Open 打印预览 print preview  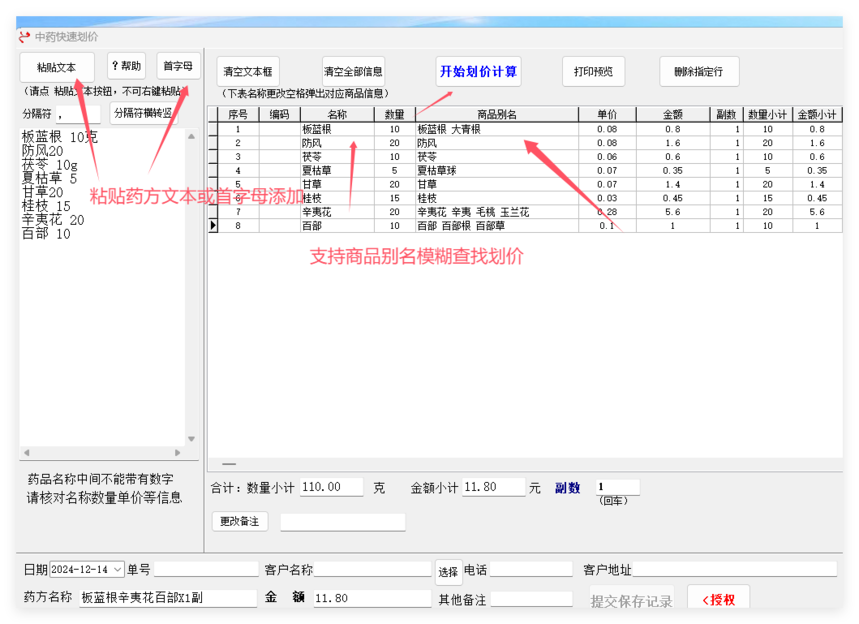[x=593, y=72]
